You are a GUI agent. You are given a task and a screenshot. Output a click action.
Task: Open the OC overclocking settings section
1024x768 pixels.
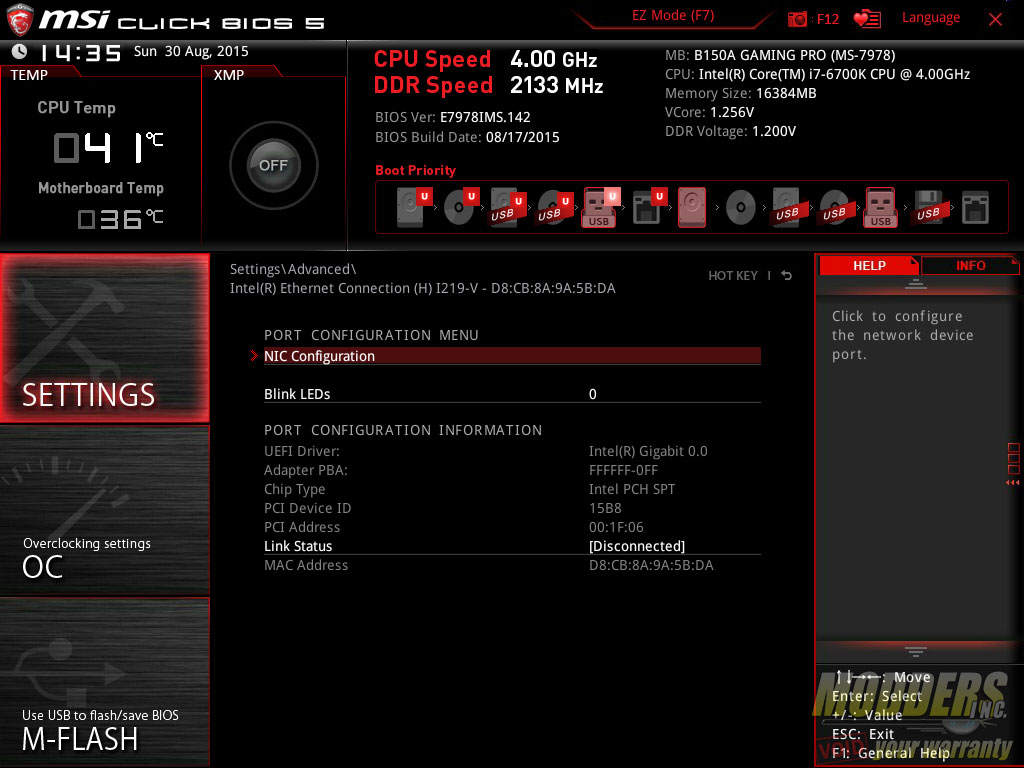pyautogui.click(x=104, y=510)
